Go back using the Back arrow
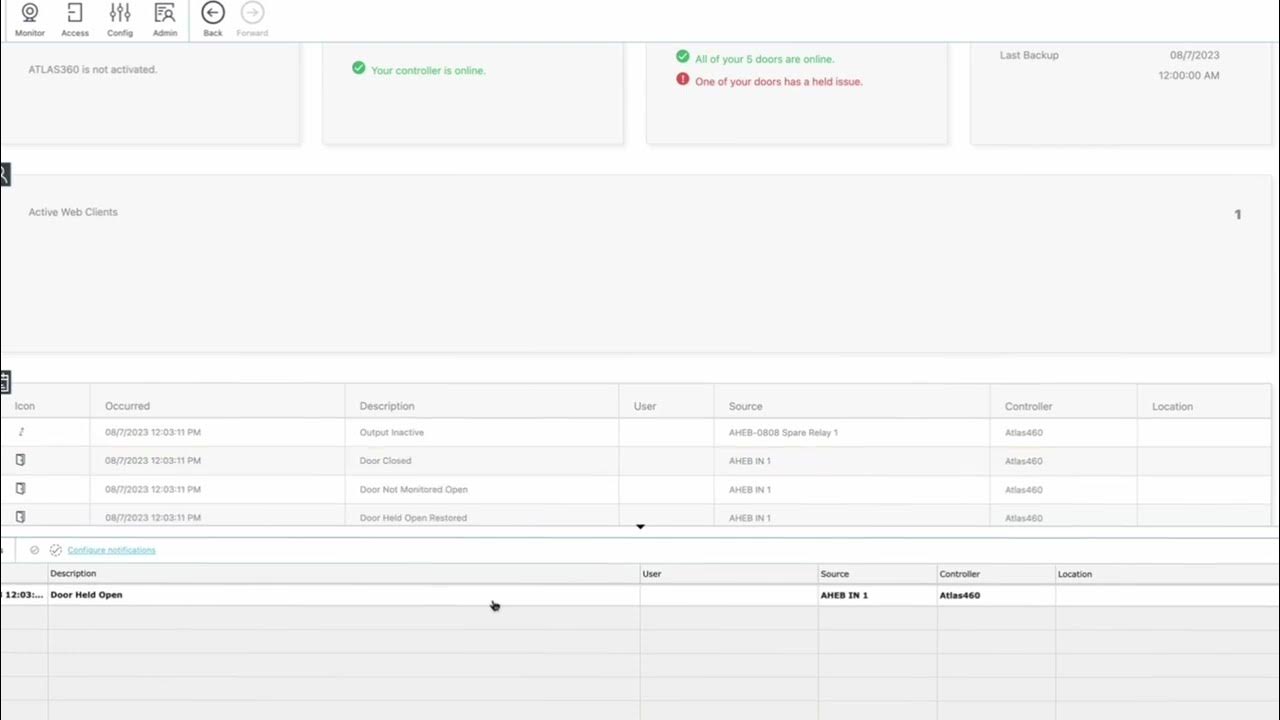Viewport: 1280px width, 720px height. coord(213,19)
